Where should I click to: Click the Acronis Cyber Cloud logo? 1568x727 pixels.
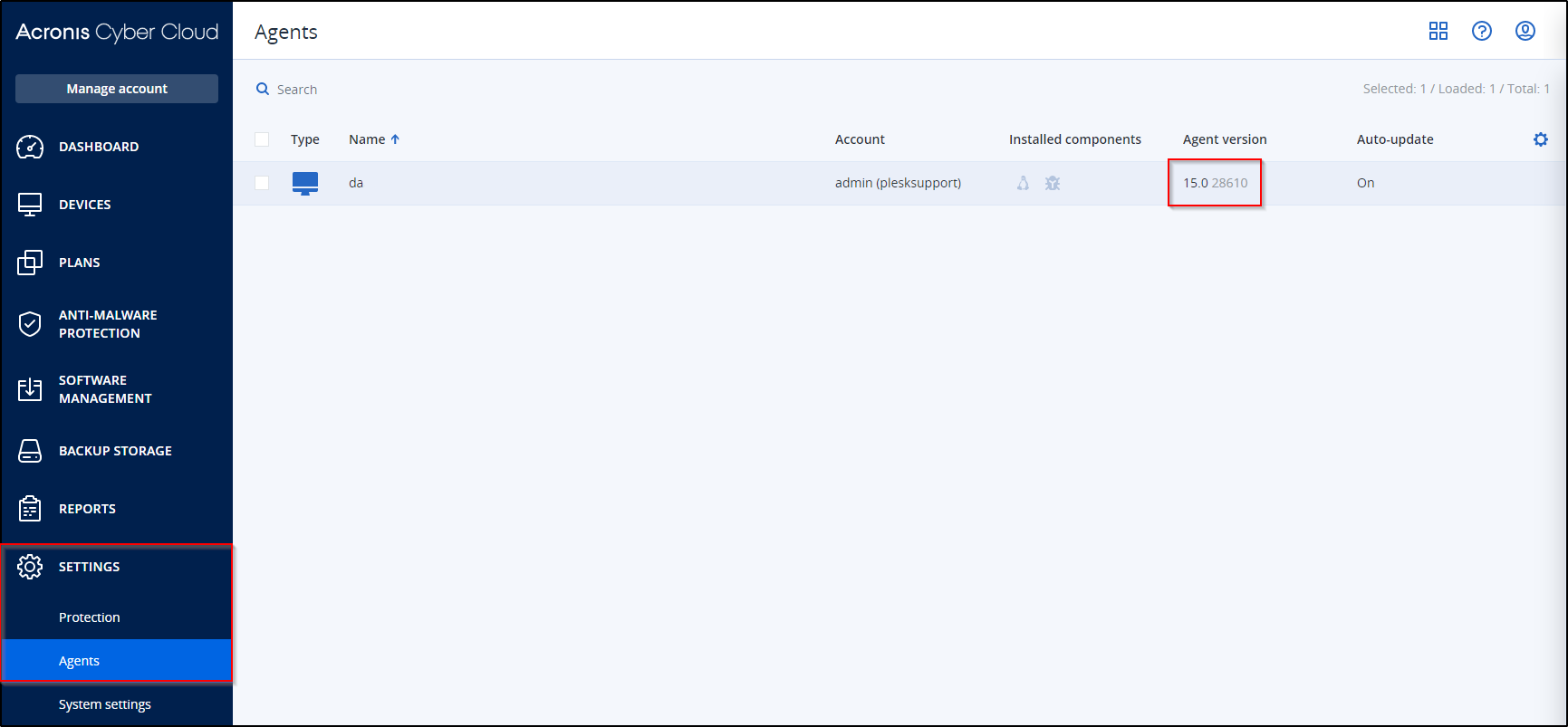117,32
